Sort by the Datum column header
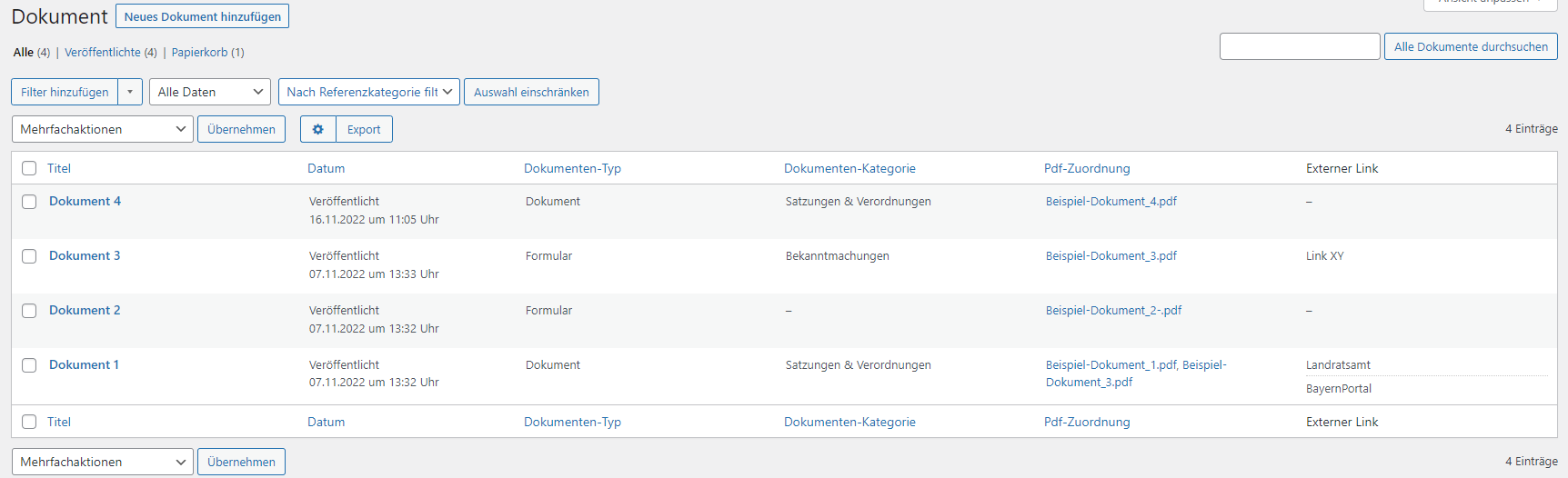 pyautogui.click(x=326, y=168)
